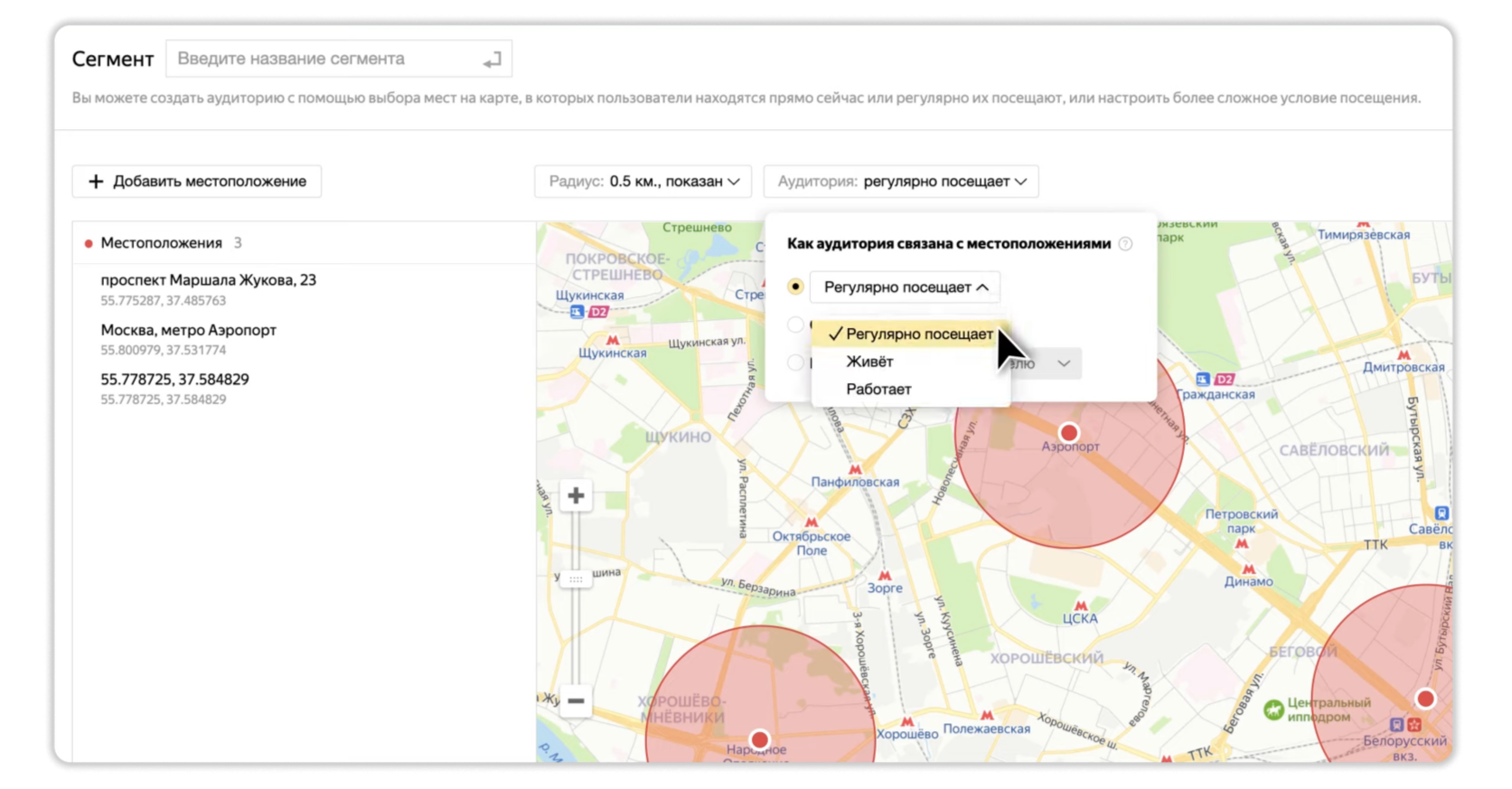Select the middle unselected radio button in popup

(x=795, y=324)
